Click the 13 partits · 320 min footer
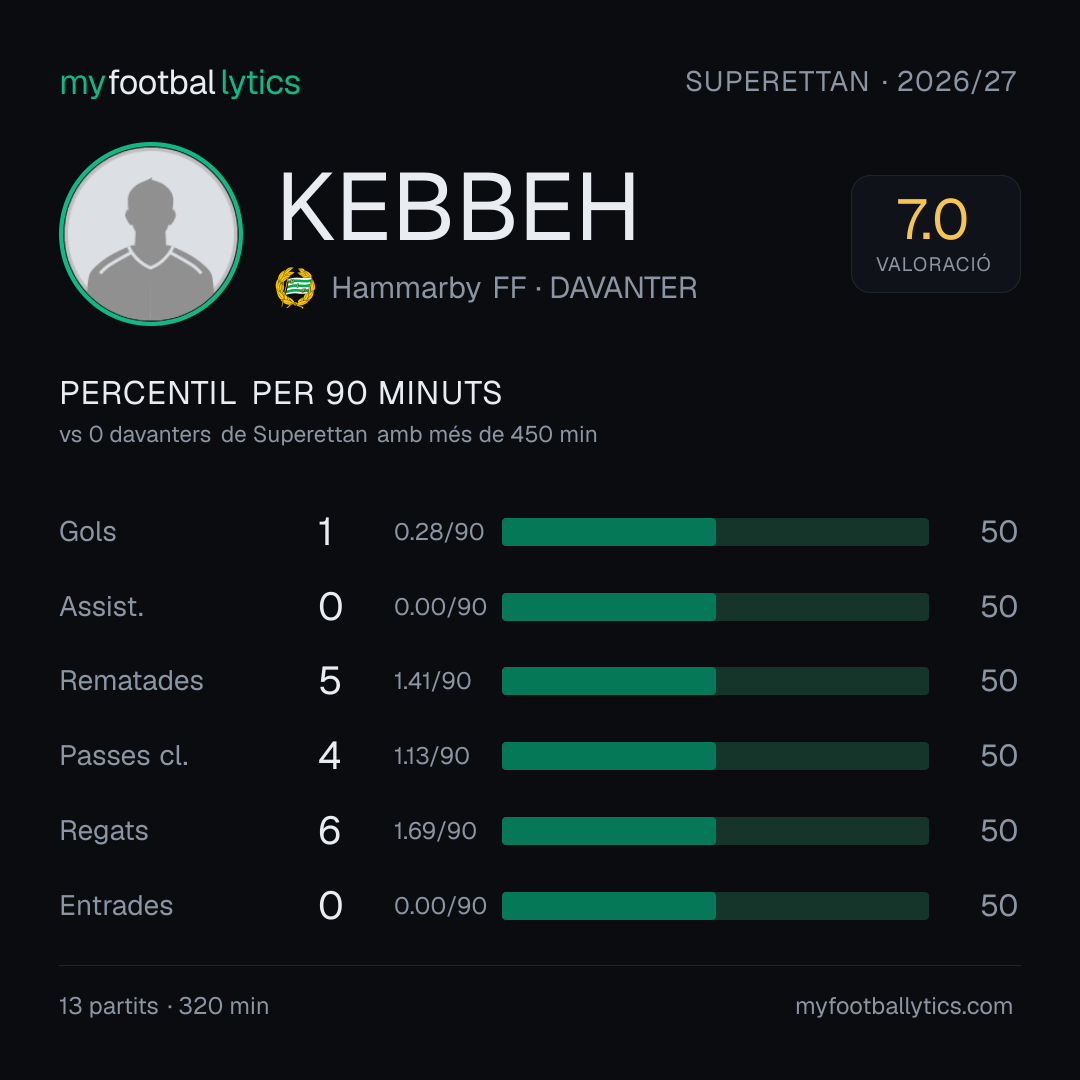1080x1080 pixels. tap(164, 1006)
